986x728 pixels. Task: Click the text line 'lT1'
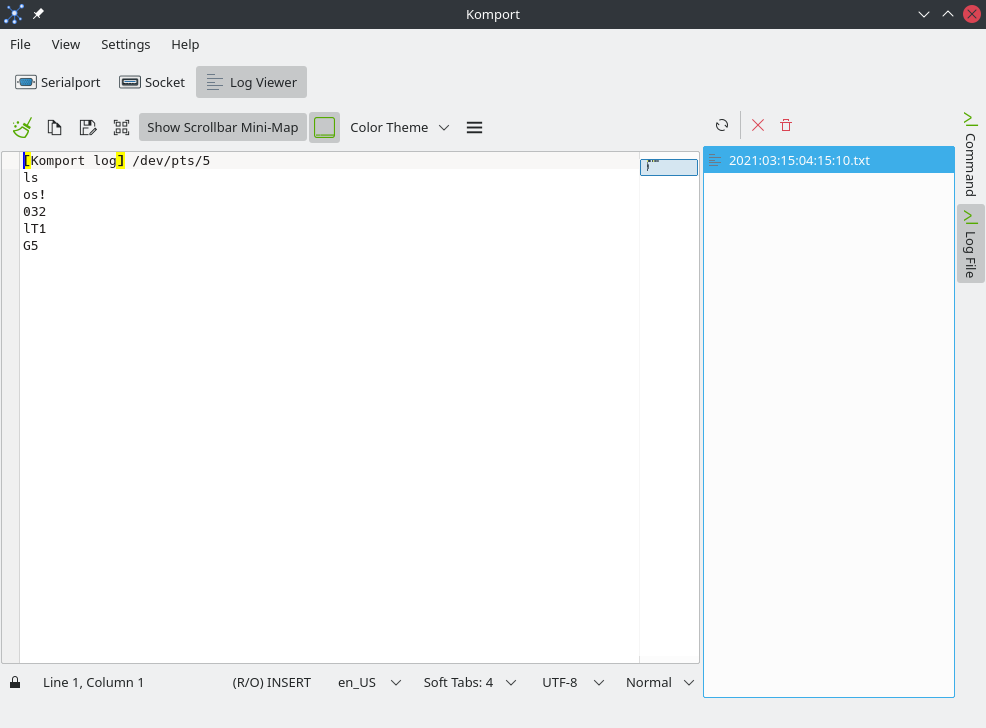click(x=35, y=229)
